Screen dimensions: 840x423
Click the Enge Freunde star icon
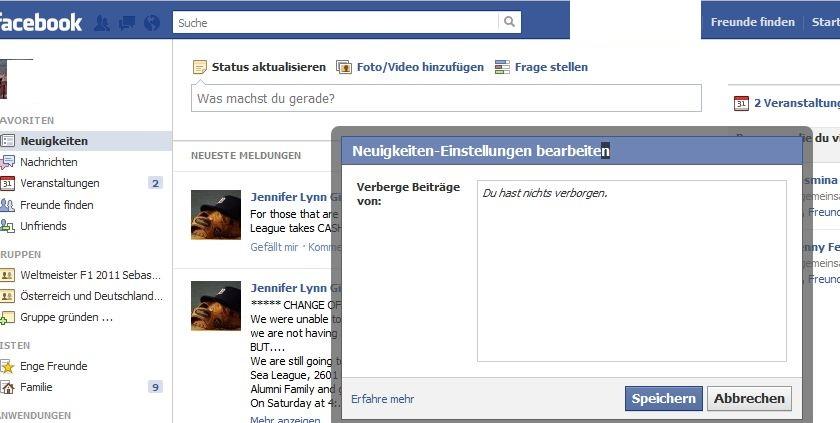pos(8,366)
